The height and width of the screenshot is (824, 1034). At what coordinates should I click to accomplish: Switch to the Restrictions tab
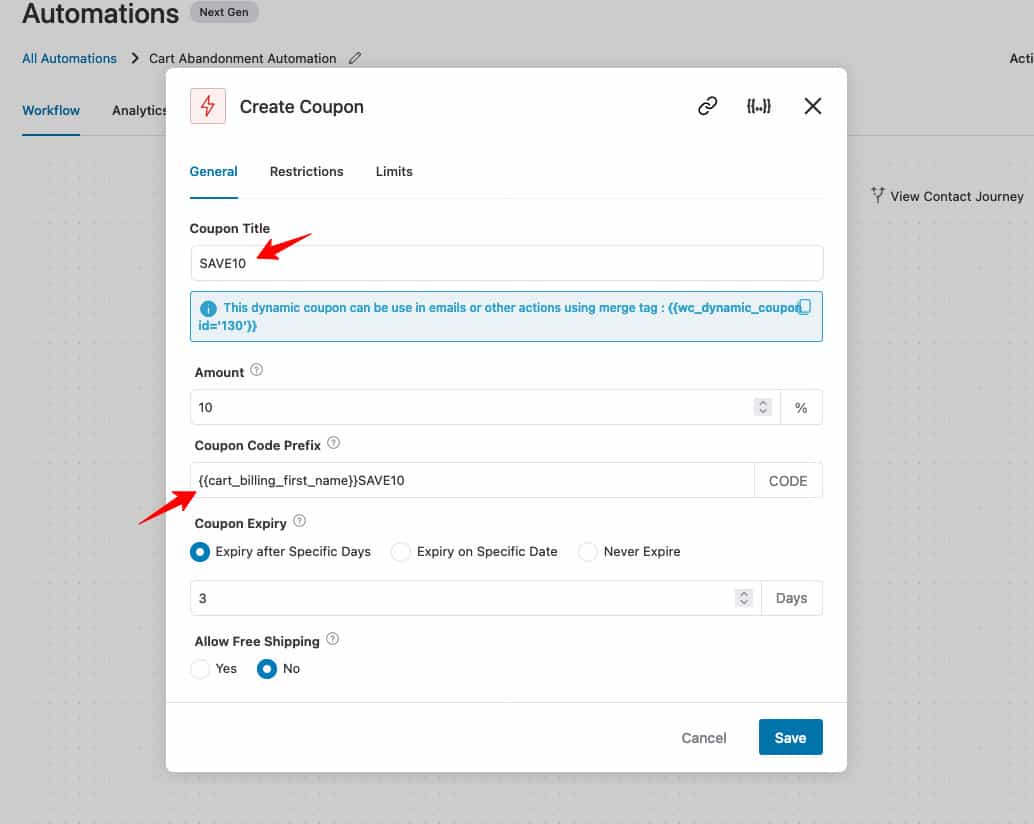(x=306, y=171)
